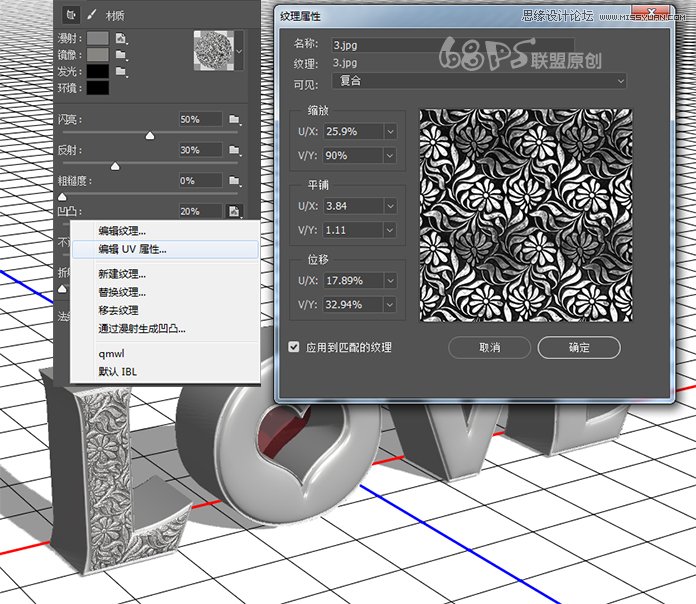The height and width of the screenshot is (604, 696).
Task: Open tile U/X 3.84 dropdown arrow
Action: point(390,206)
